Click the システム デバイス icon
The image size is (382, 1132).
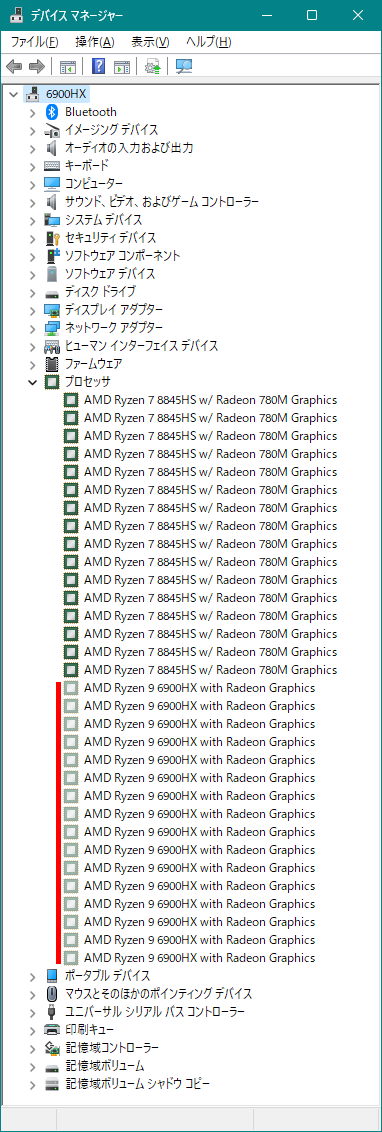(x=52, y=219)
